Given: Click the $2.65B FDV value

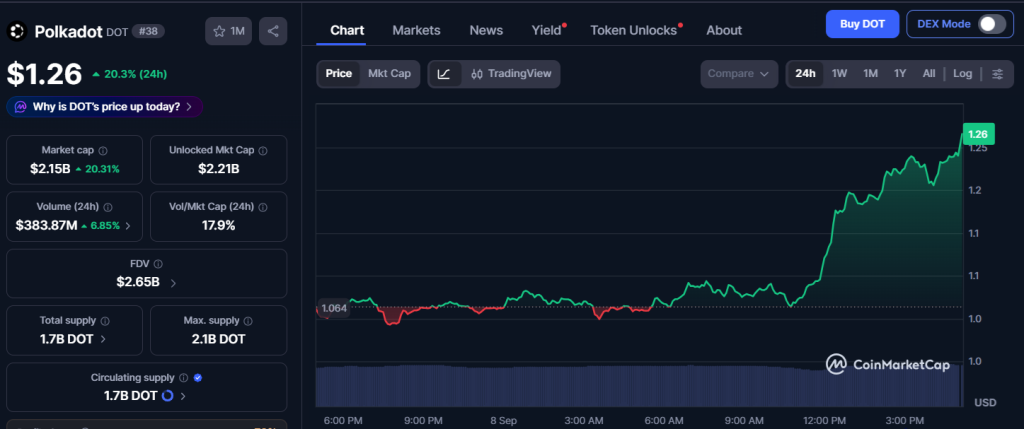Looking at the screenshot, I should tap(138, 283).
